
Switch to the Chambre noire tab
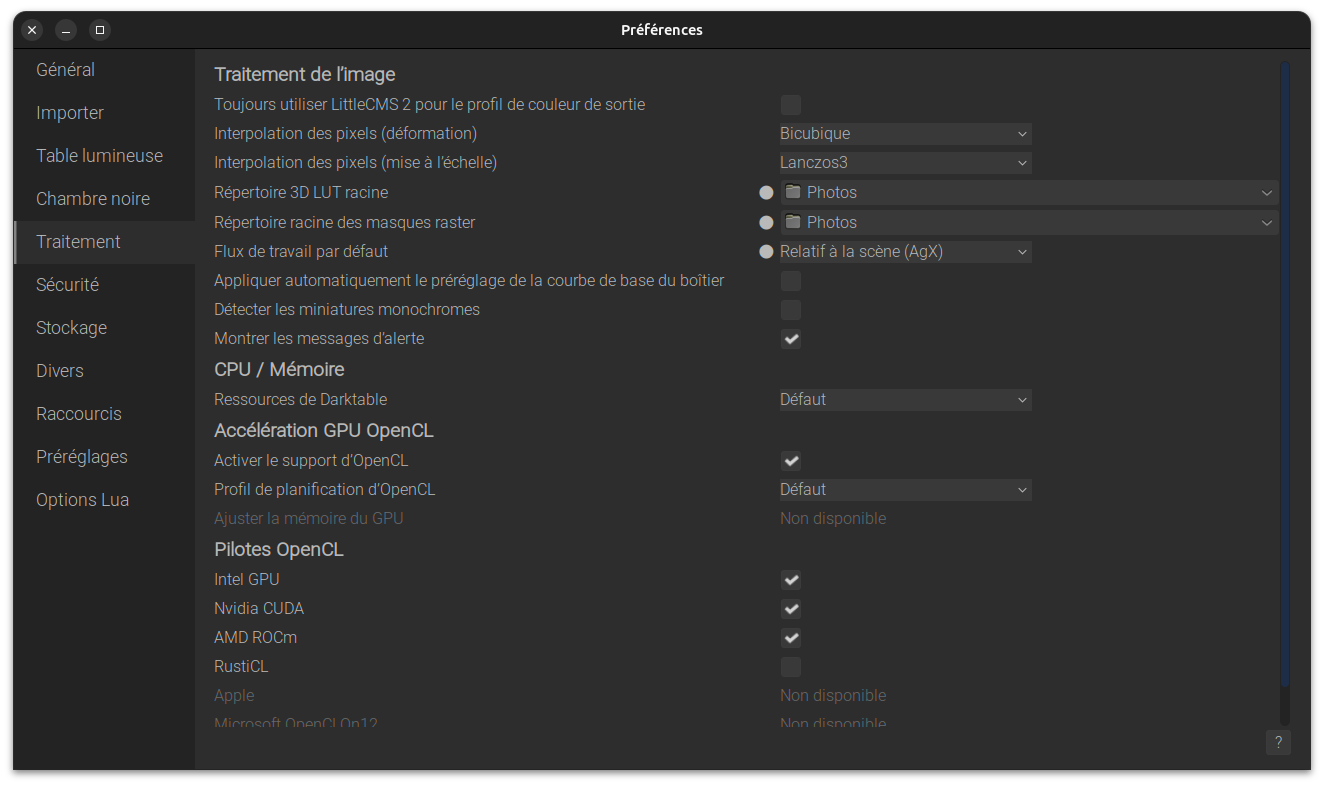click(x=93, y=199)
